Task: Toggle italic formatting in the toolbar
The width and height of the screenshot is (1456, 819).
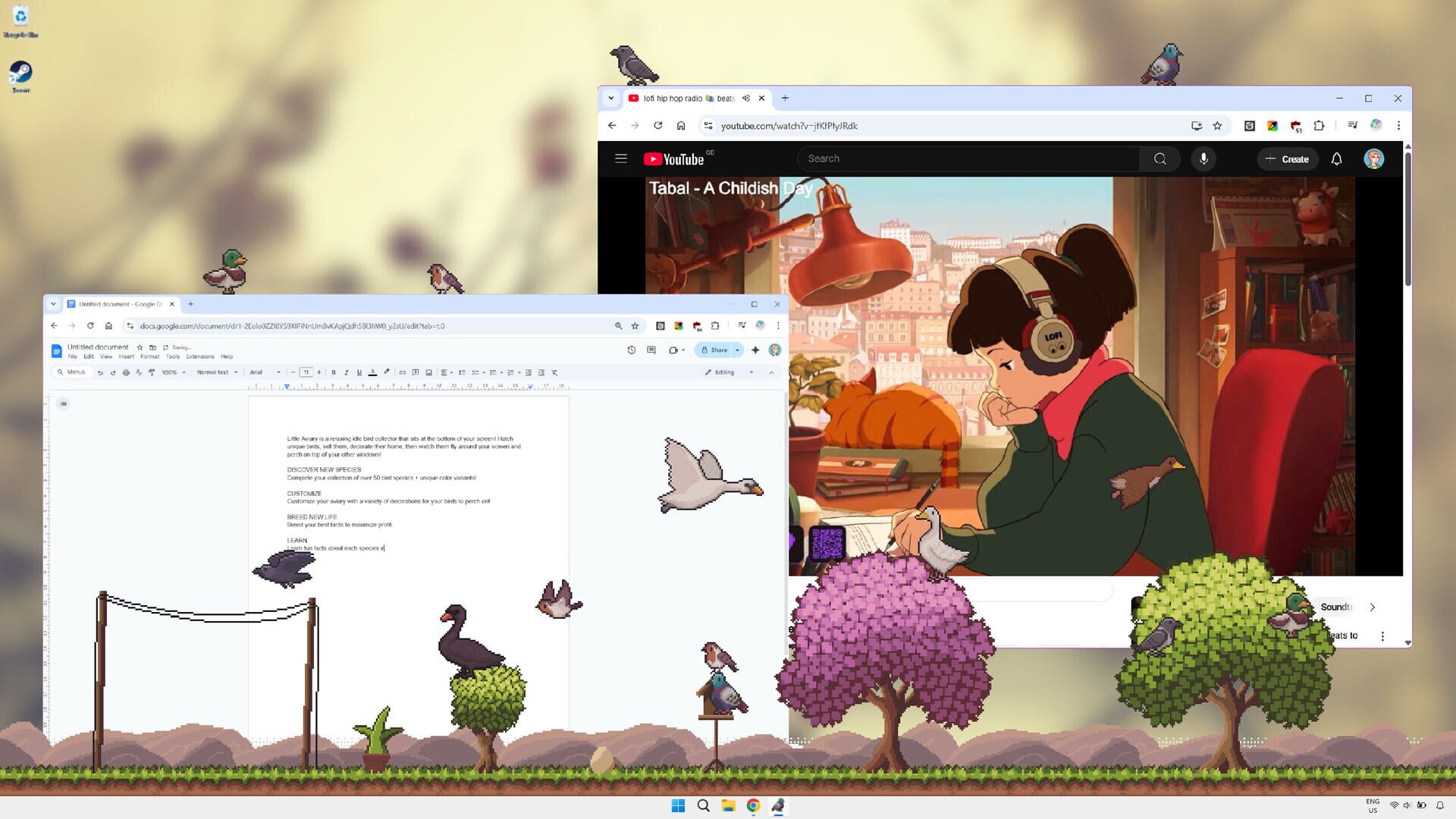Action: (347, 372)
